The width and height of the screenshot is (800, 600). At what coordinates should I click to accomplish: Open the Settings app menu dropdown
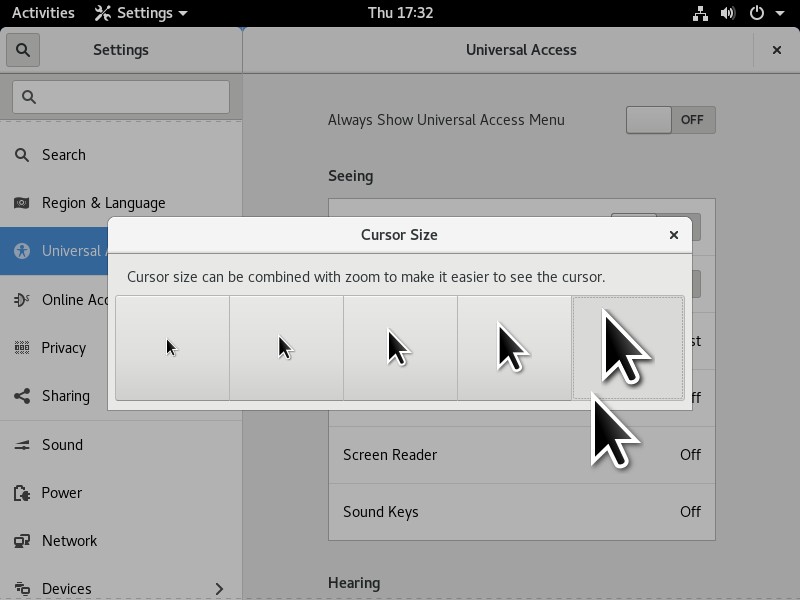pos(141,13)
